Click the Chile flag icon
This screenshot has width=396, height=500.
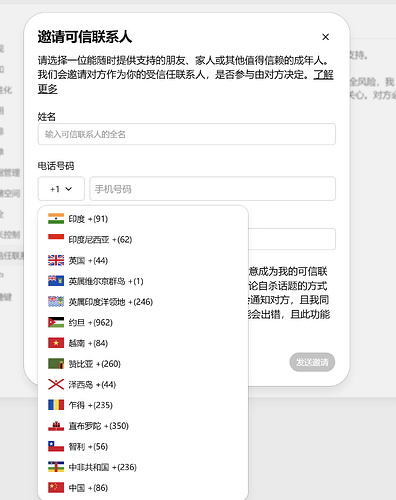click(56, 446)
